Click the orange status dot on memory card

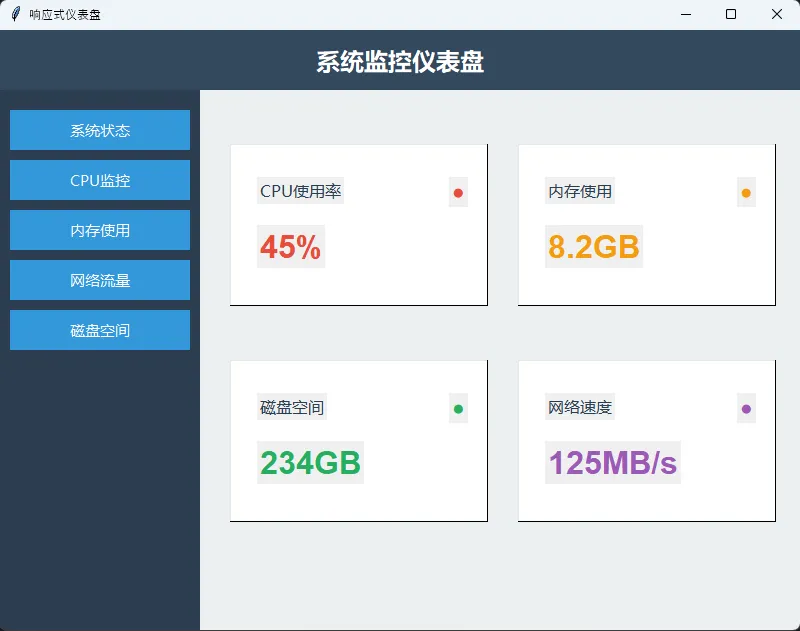pos(746,193)
